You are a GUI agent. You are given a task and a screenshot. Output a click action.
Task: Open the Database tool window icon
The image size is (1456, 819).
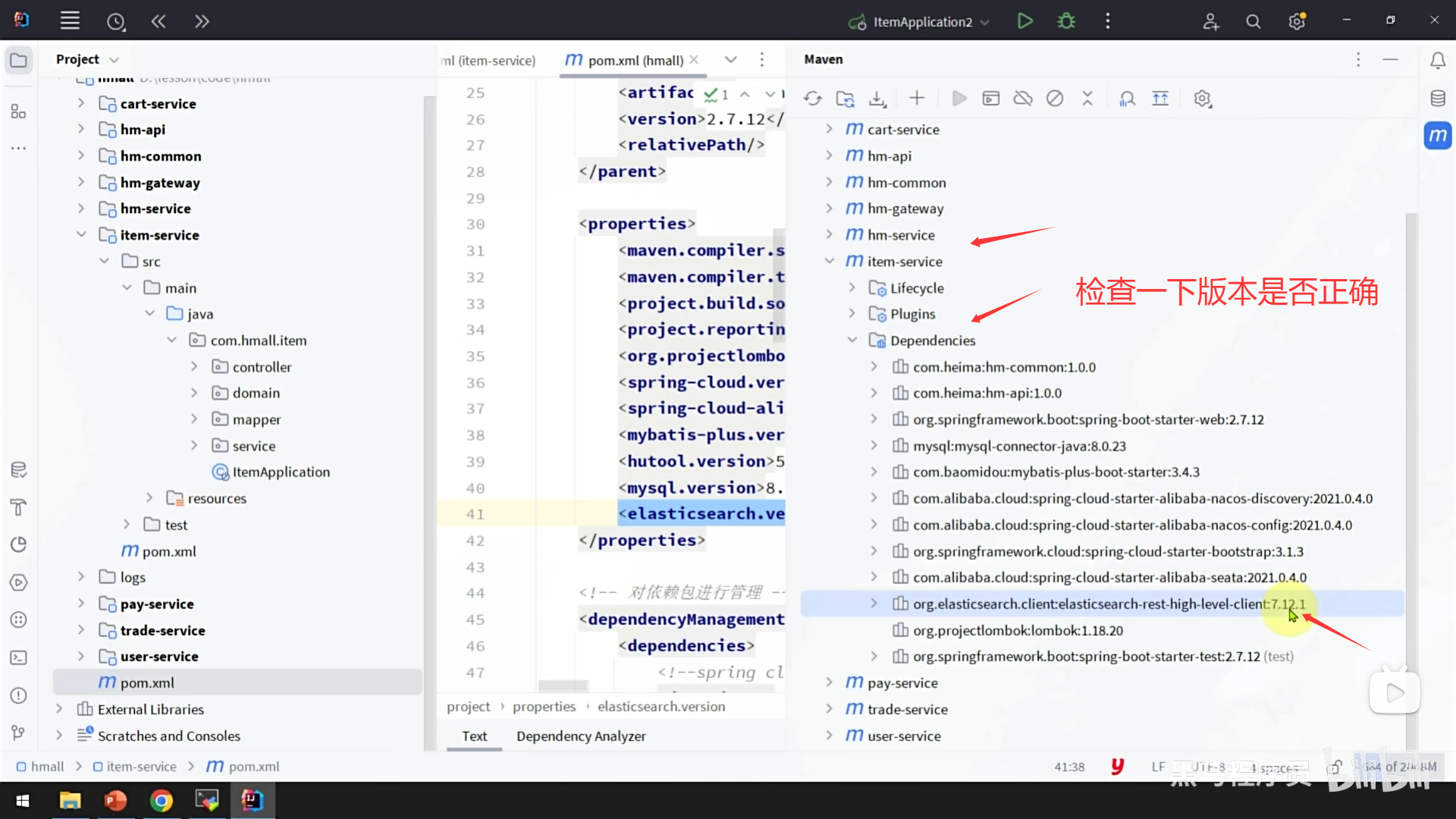point(1437,99)
